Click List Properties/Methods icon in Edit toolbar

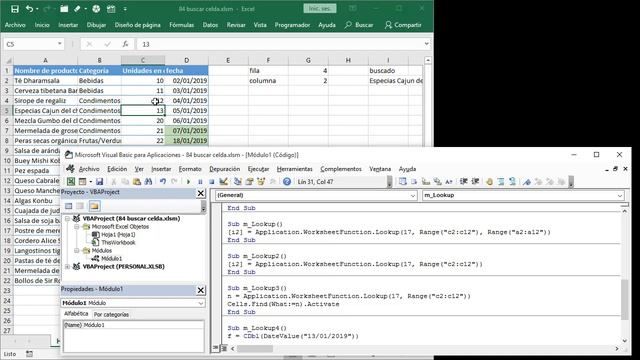[x=403, y=182]
